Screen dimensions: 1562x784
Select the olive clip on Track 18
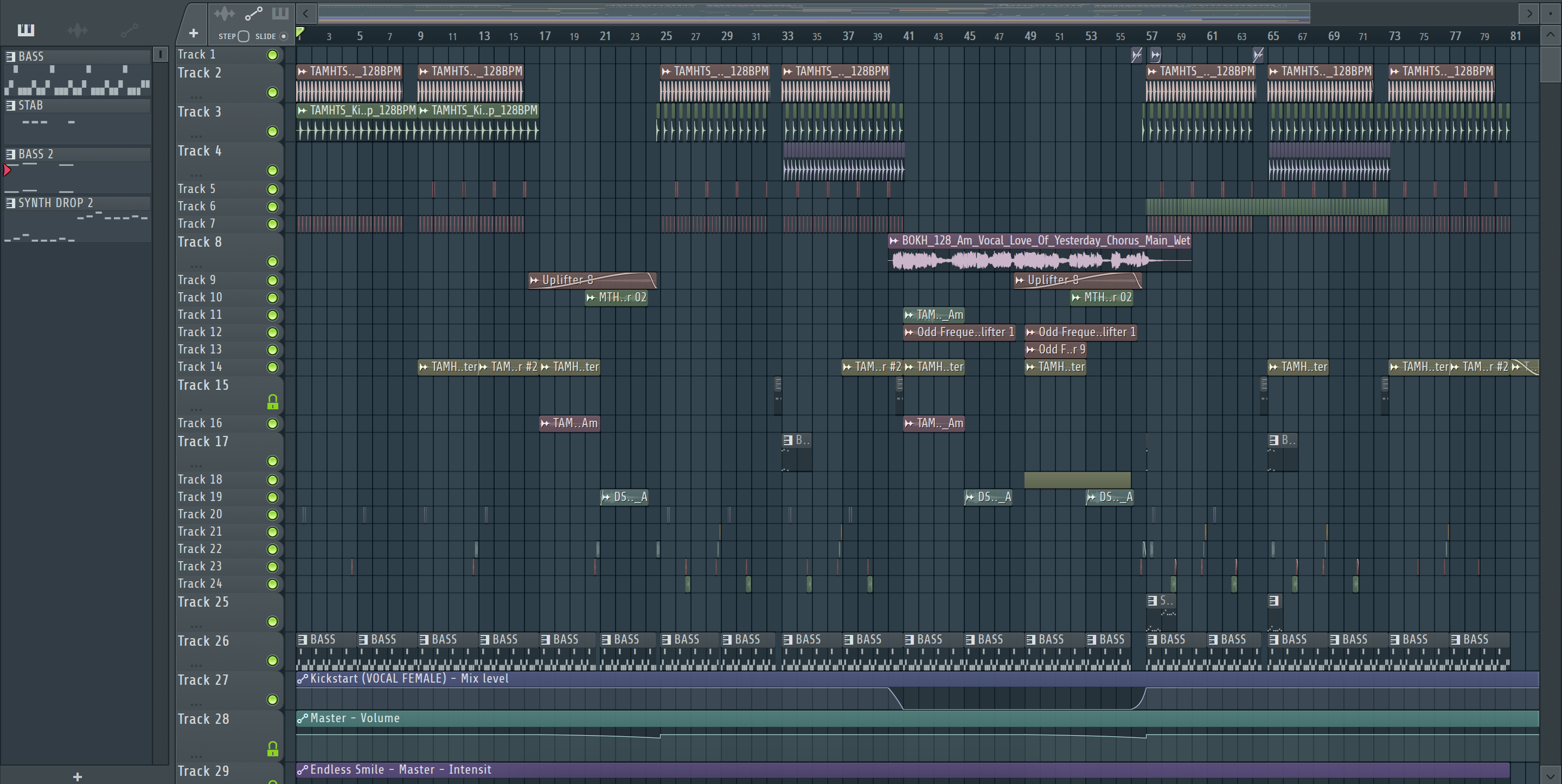(x=1078, y=480)
